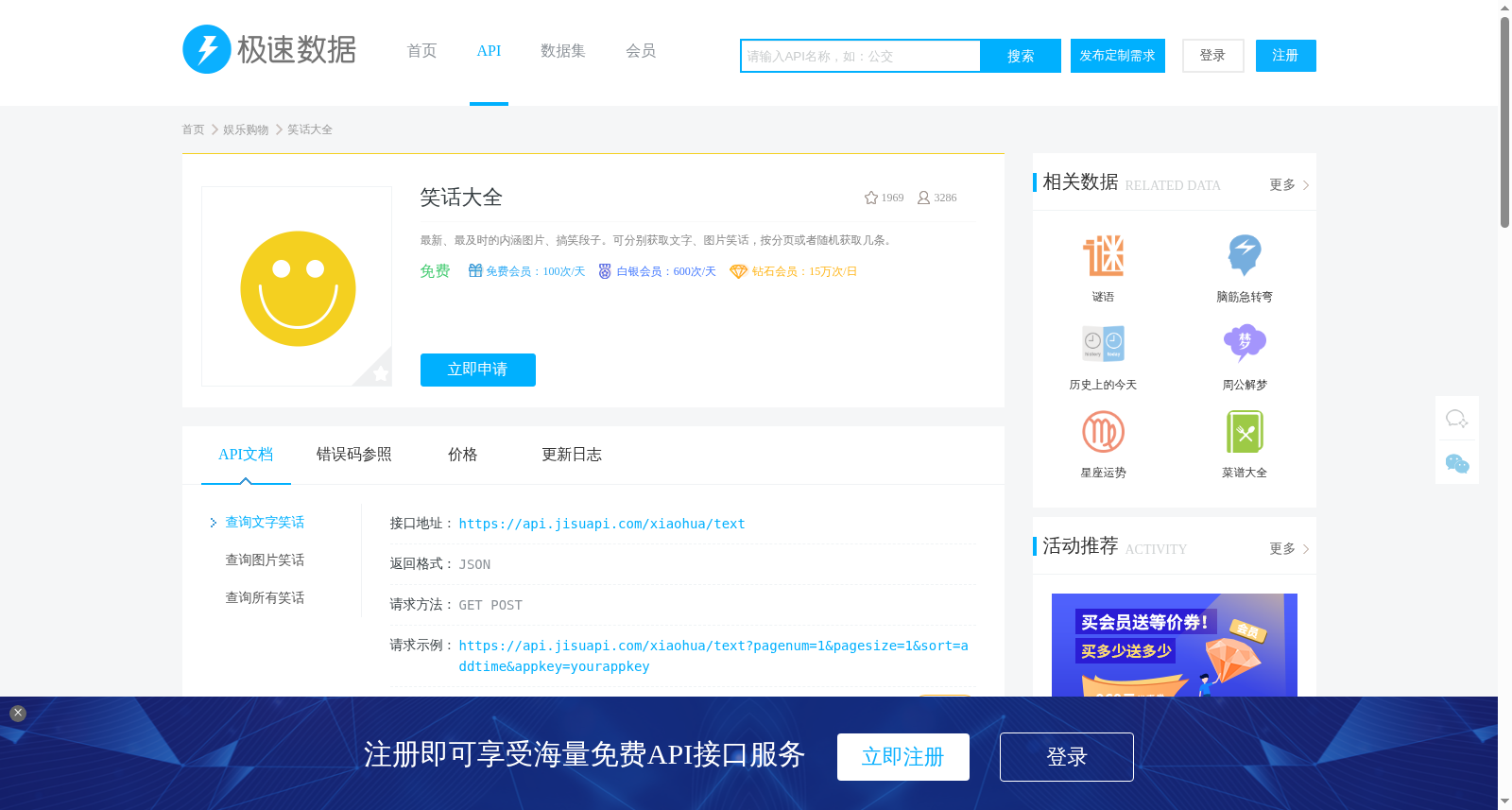This screenshot has height=810, width=1512.
Task: Click the 免费 price label
Action: click(x=435, y=271)
